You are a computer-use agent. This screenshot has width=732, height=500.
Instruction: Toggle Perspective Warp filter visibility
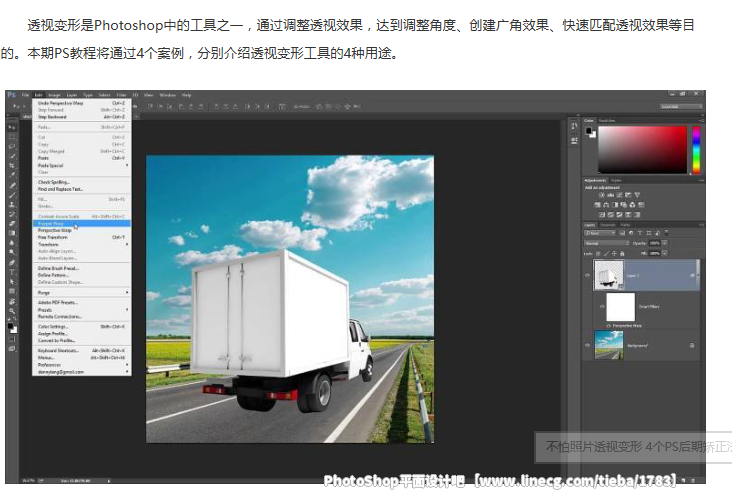click(609, 325)
